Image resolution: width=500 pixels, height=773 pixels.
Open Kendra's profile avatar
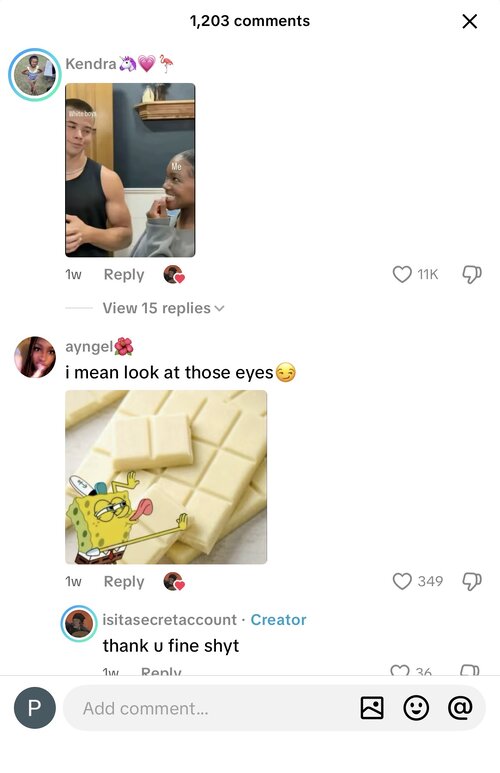(35, 74)
